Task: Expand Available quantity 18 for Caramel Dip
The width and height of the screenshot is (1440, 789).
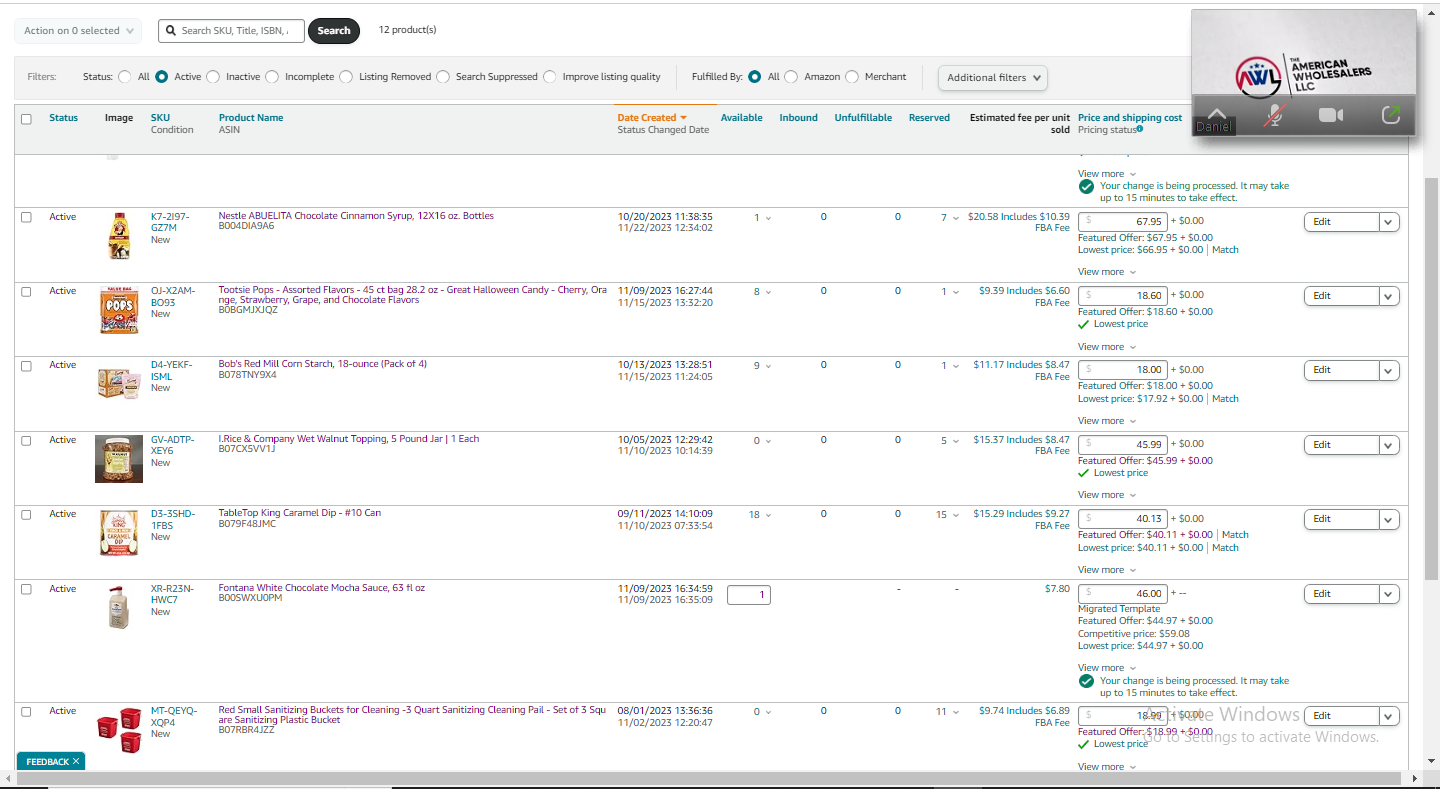Action: [x=760, y=515]
